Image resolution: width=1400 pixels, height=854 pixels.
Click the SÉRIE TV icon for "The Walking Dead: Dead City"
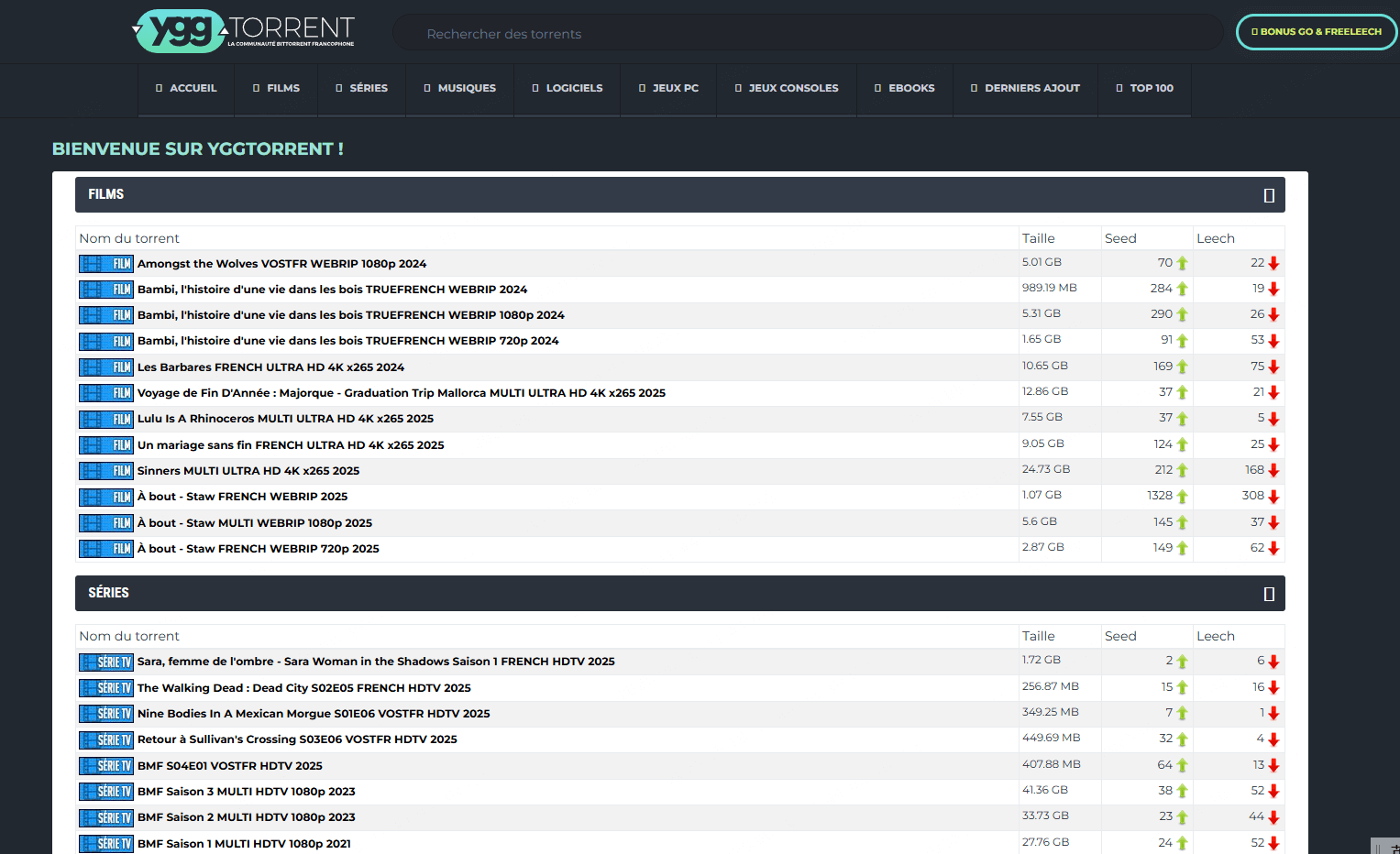click(x=105, y=687)
